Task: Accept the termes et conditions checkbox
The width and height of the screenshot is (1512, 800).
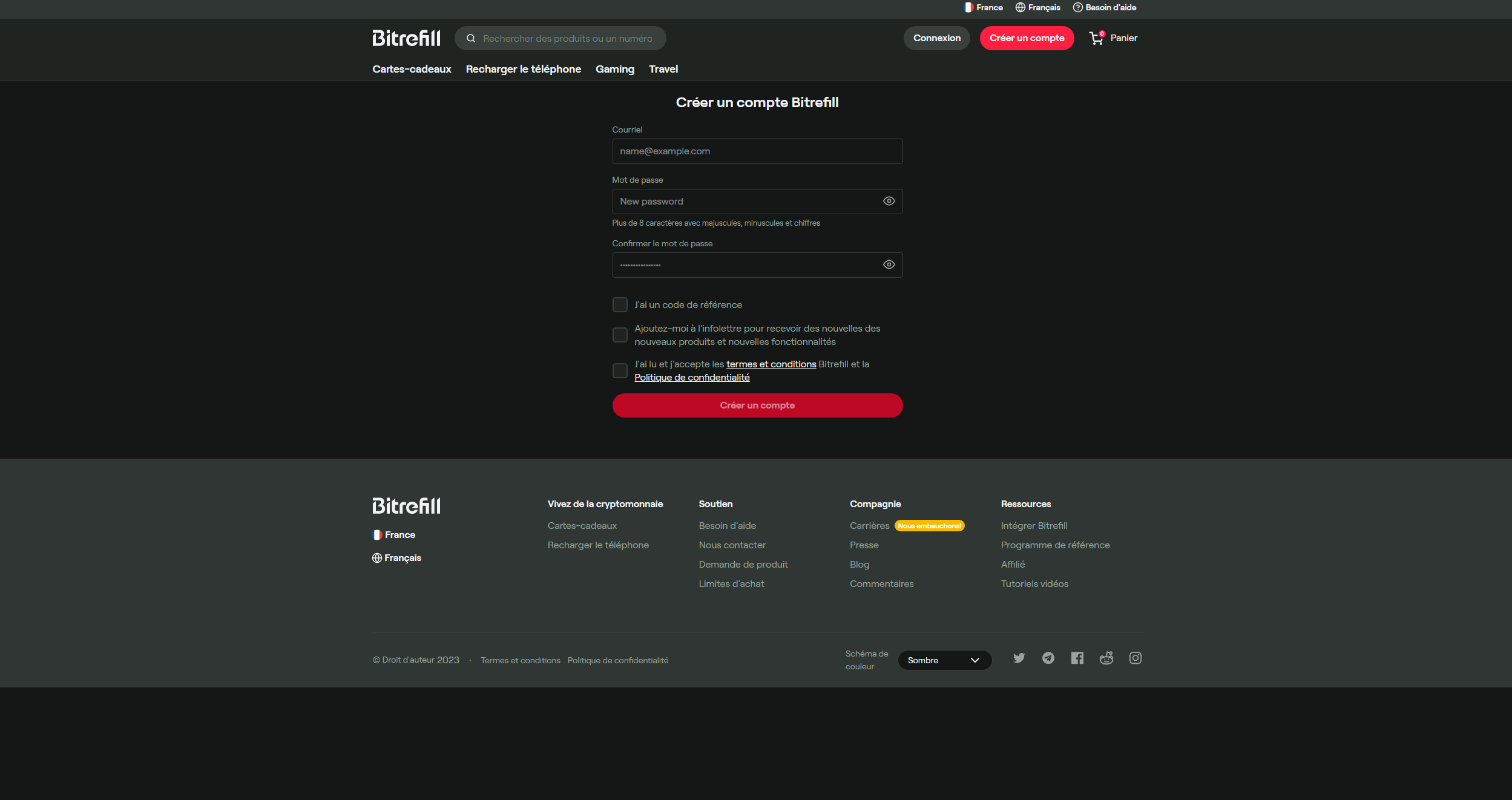Action: coord(620,370)
